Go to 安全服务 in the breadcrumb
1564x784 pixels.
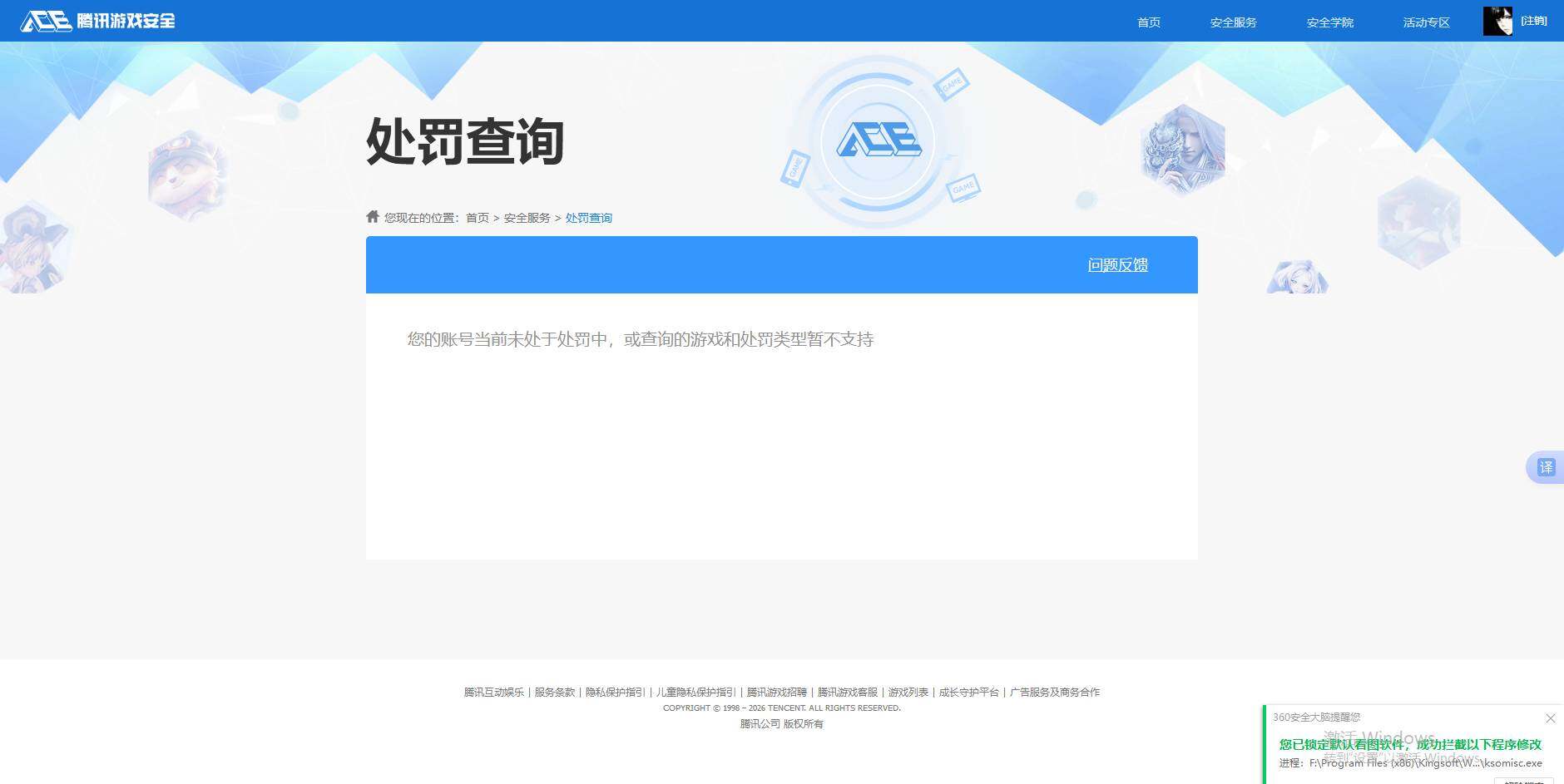coord(527,218)
